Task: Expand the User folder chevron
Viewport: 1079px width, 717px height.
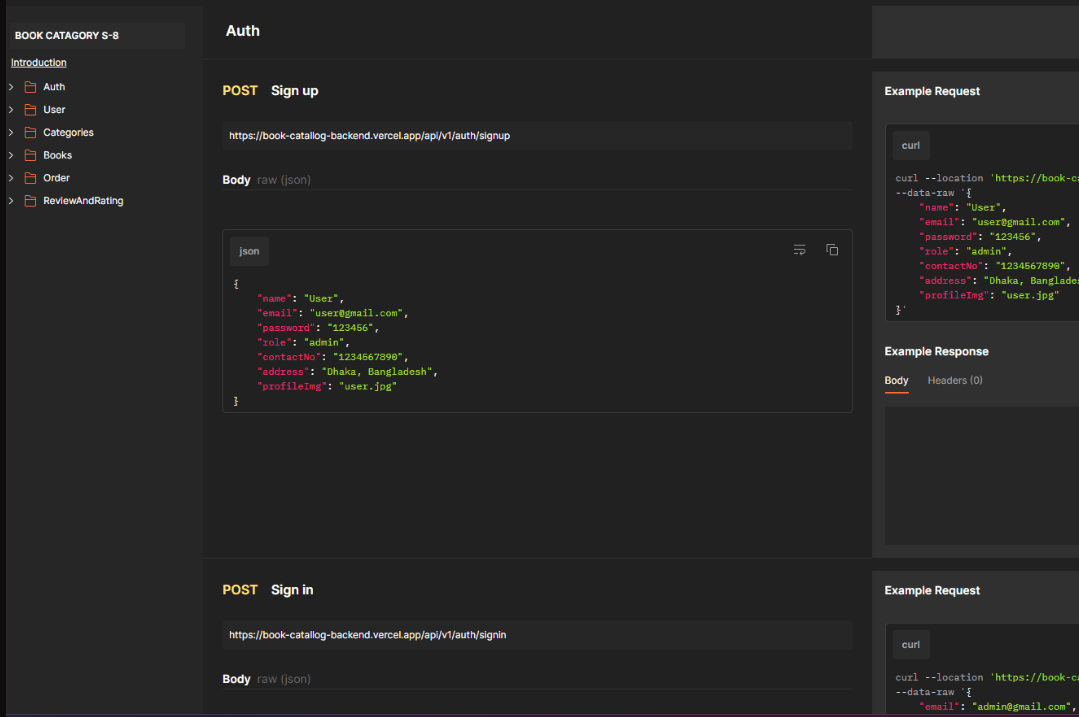Action: 11,109
